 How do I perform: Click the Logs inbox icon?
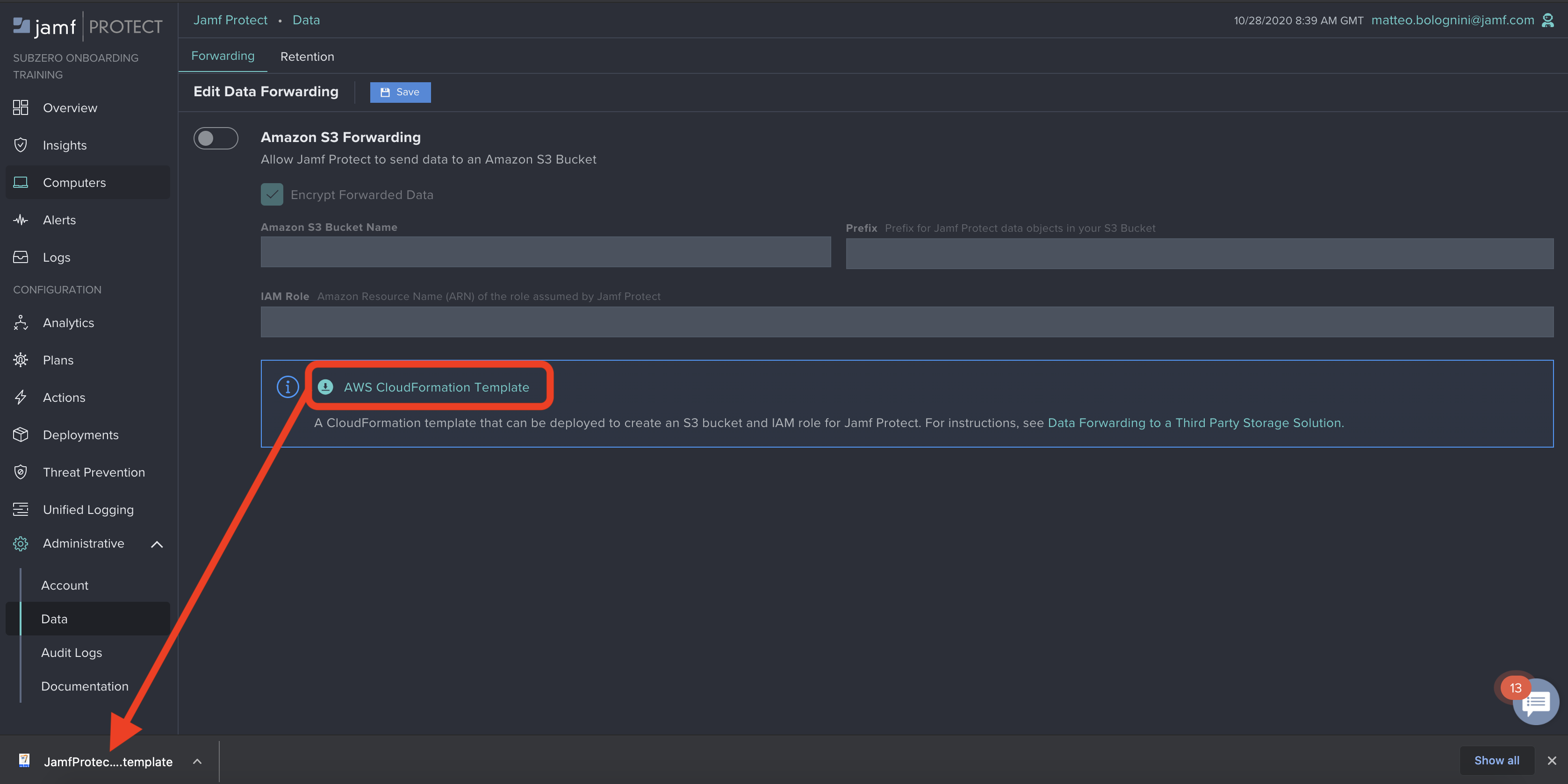coord(21,257)
